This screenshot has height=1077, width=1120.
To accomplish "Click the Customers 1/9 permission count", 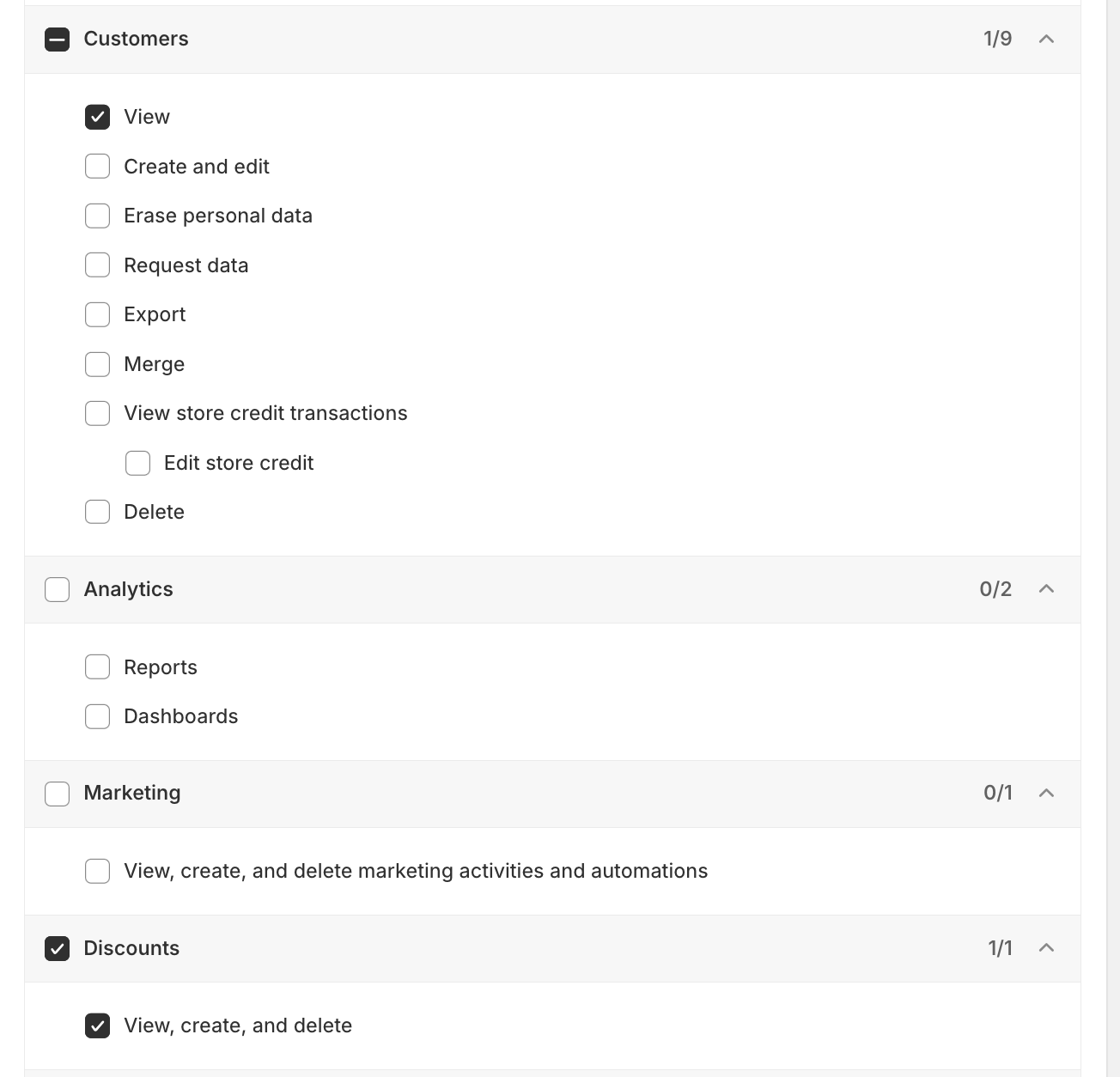I will [997, 40].
